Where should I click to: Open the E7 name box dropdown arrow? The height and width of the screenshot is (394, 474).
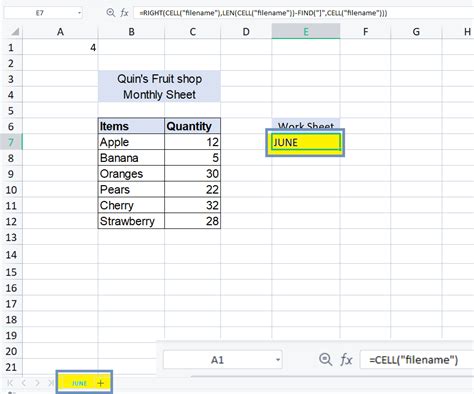coord(79,13)
